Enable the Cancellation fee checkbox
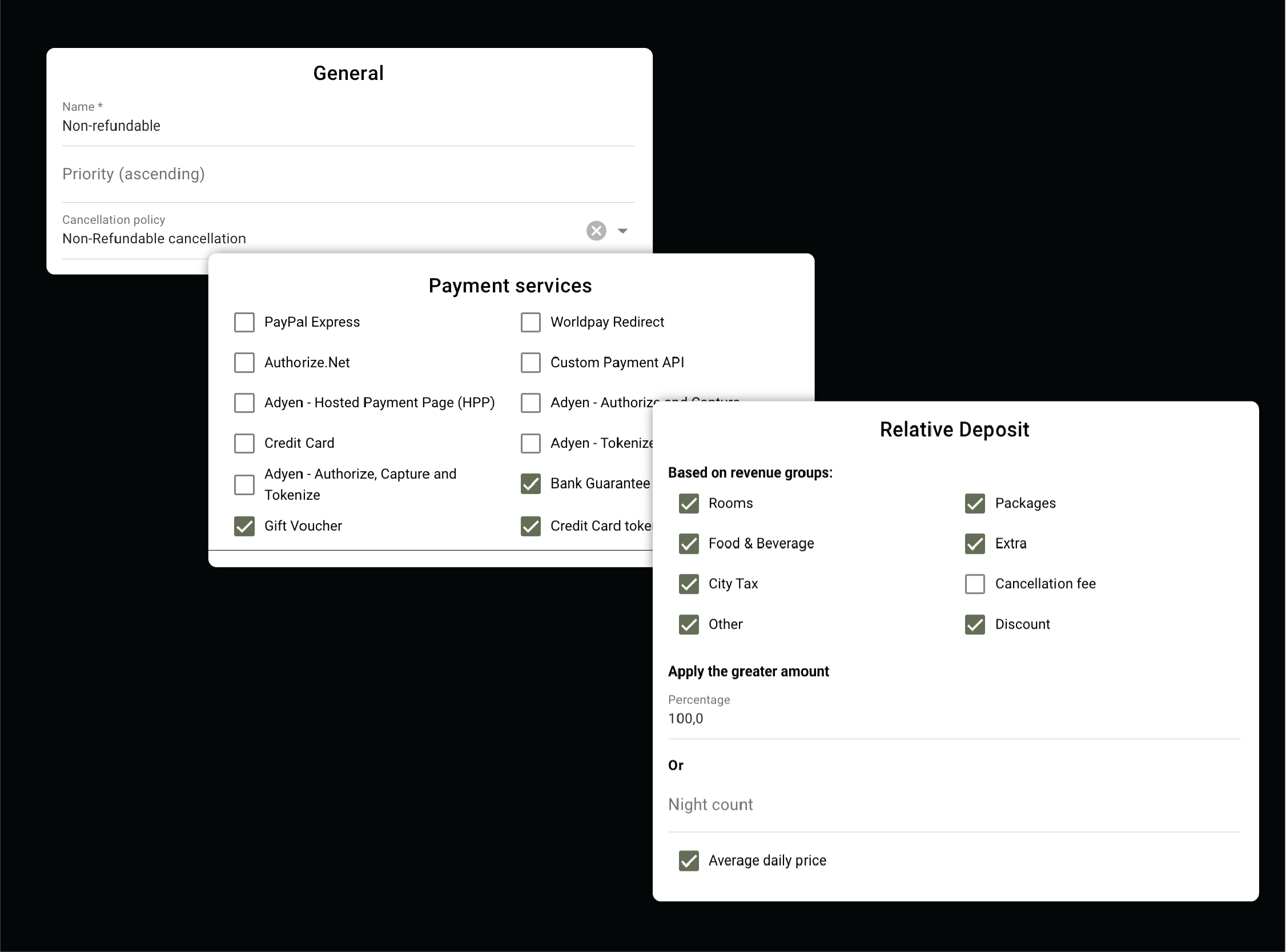 point(975,584)
